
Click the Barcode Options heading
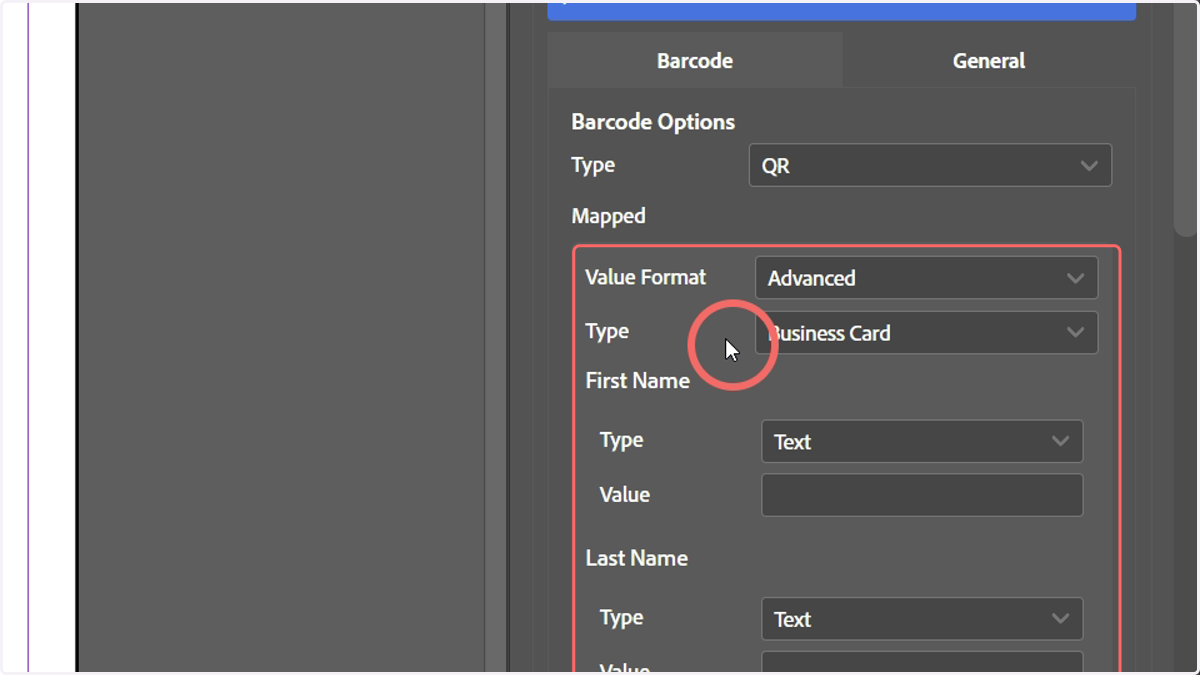point(653,122)
